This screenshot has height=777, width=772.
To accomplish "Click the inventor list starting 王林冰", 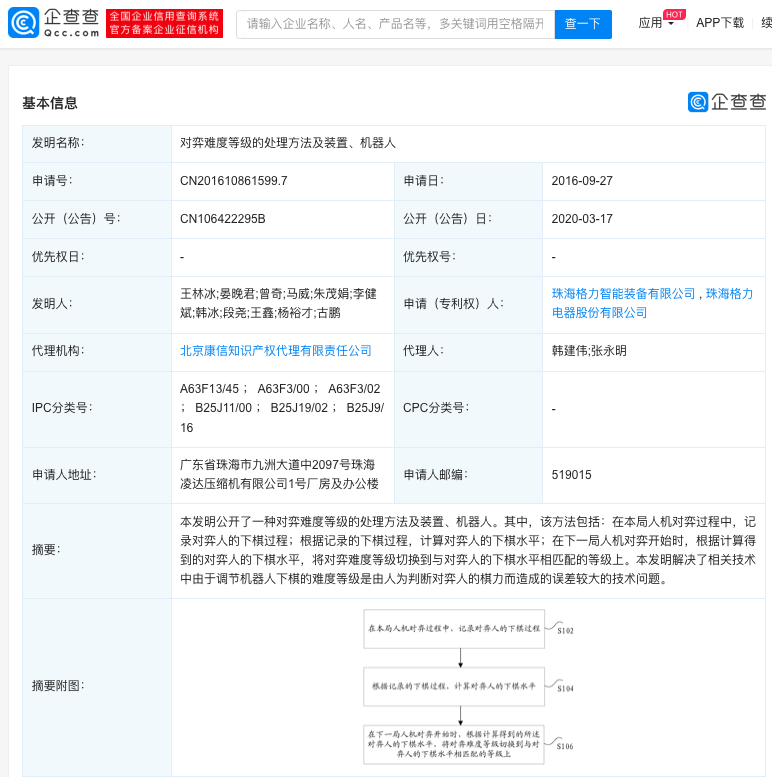I will [x=278, y=303].
